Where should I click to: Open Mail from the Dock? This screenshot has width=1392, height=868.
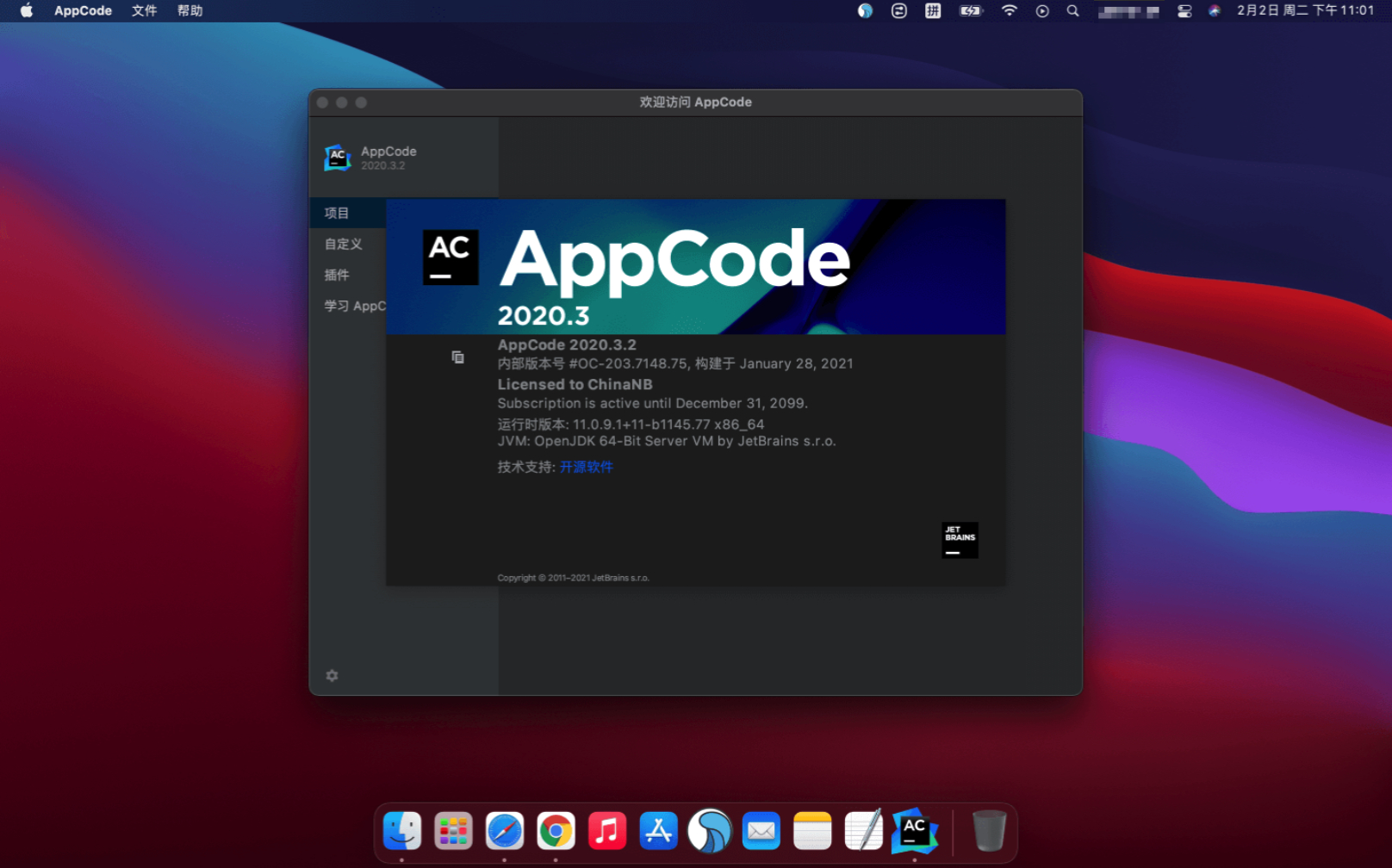(x=761, y=832)
